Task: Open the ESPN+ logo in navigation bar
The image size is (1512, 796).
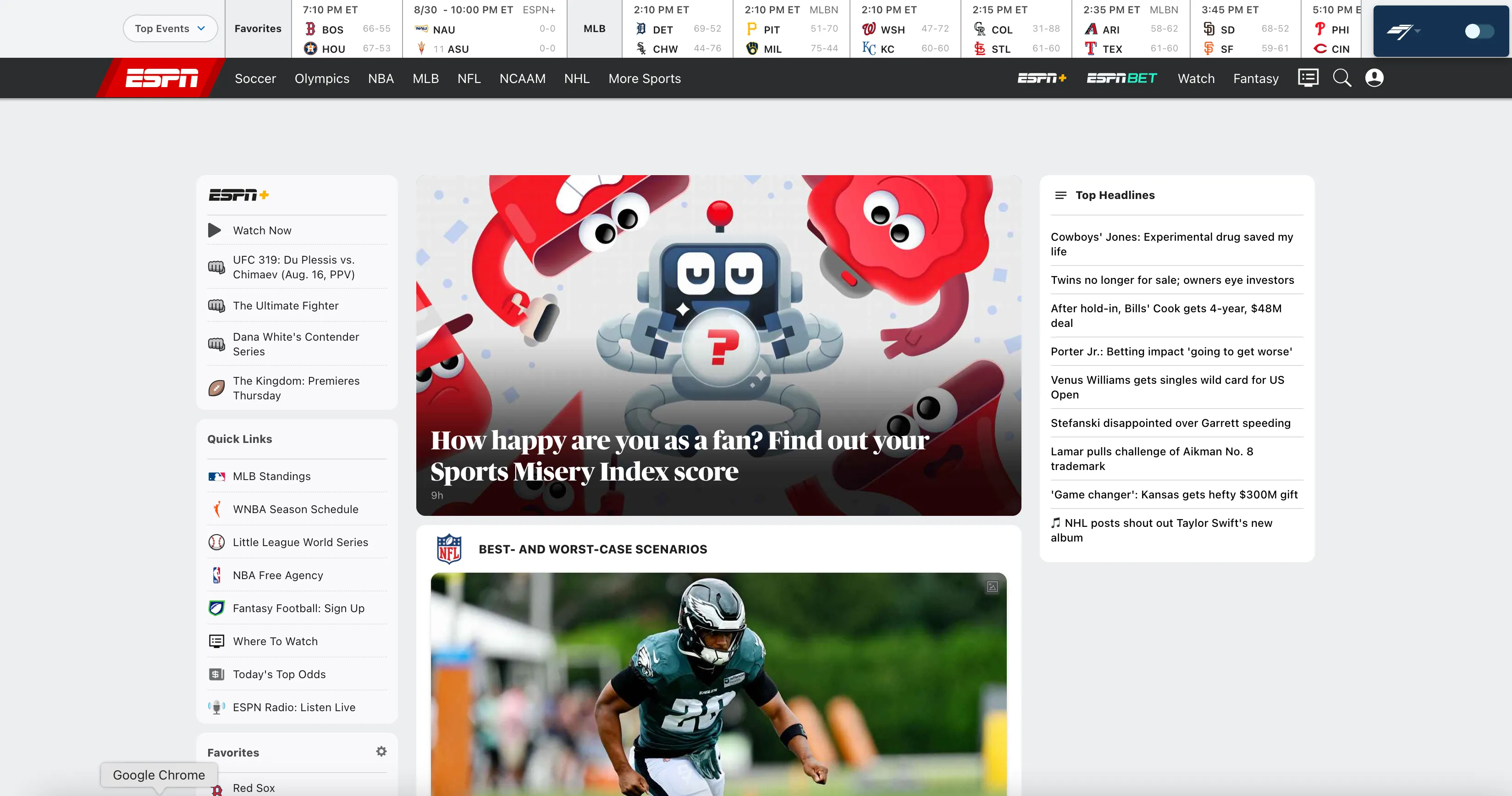Action: tap(1042, 78)
